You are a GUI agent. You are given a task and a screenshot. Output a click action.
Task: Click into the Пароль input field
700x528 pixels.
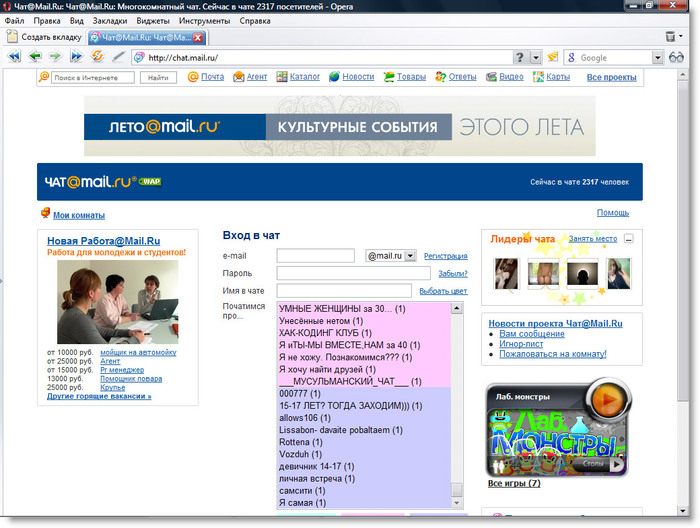pyautogui.click(x=353, y=273)
